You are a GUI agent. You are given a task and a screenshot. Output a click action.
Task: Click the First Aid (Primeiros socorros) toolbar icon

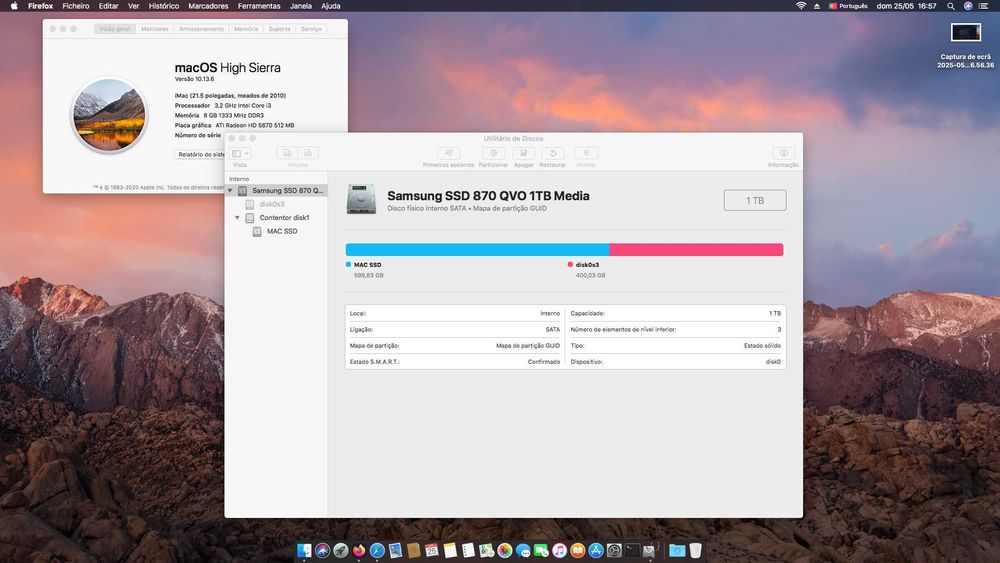pos(448,153)
